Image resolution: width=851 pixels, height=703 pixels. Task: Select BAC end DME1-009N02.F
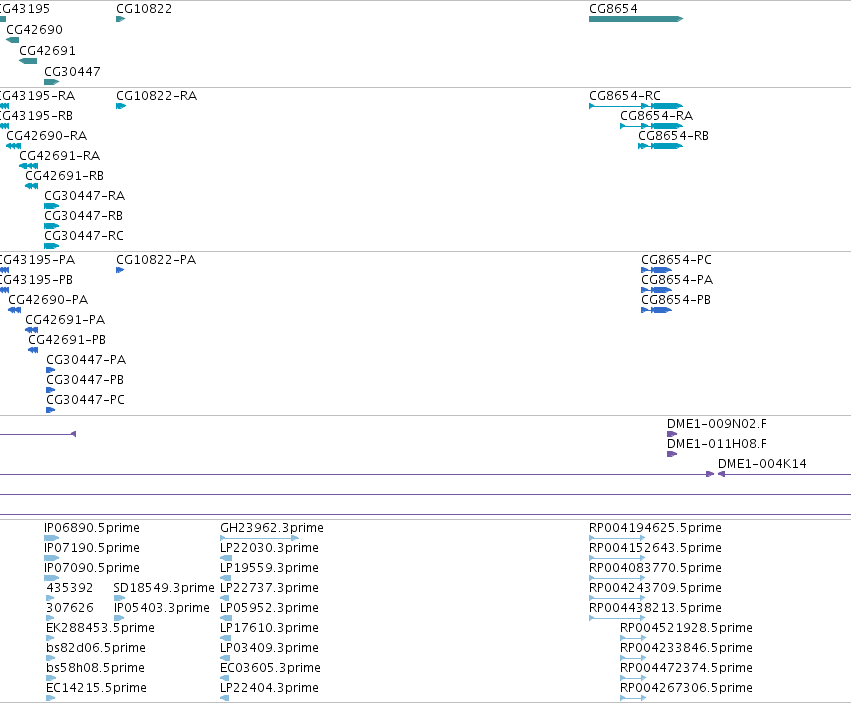point(672,434)
